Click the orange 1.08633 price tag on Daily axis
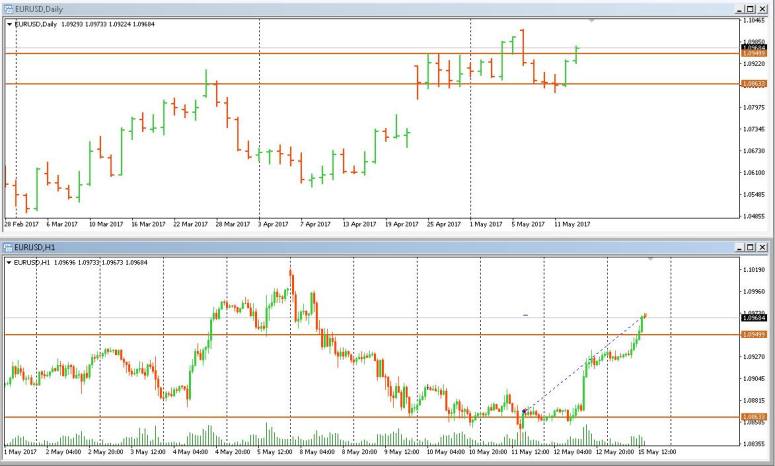Viewport: 775px width, 466px height. (x=754, y=85)
